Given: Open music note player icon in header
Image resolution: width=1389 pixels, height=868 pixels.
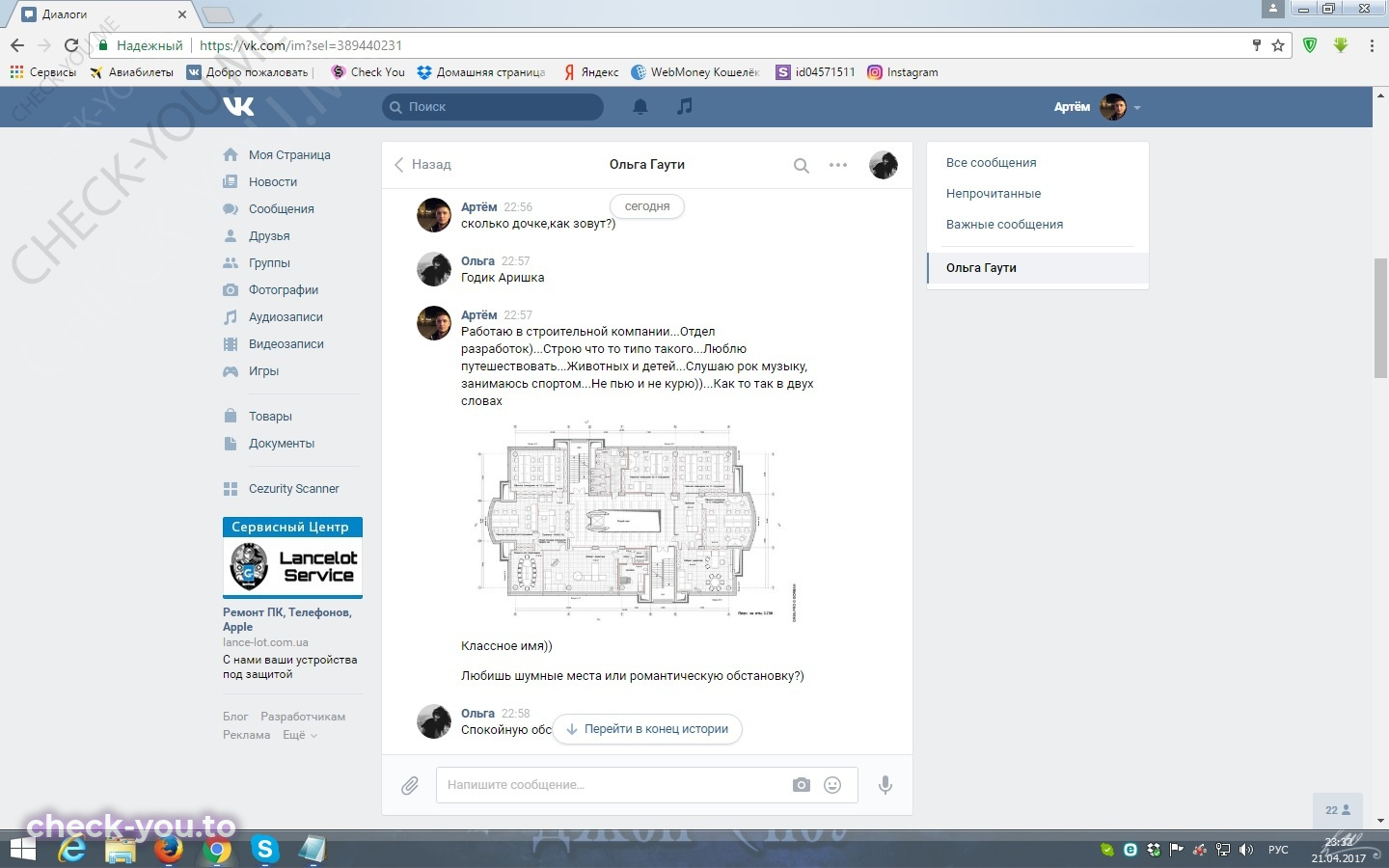Looking at the screenshot, I should pos(685,106).
